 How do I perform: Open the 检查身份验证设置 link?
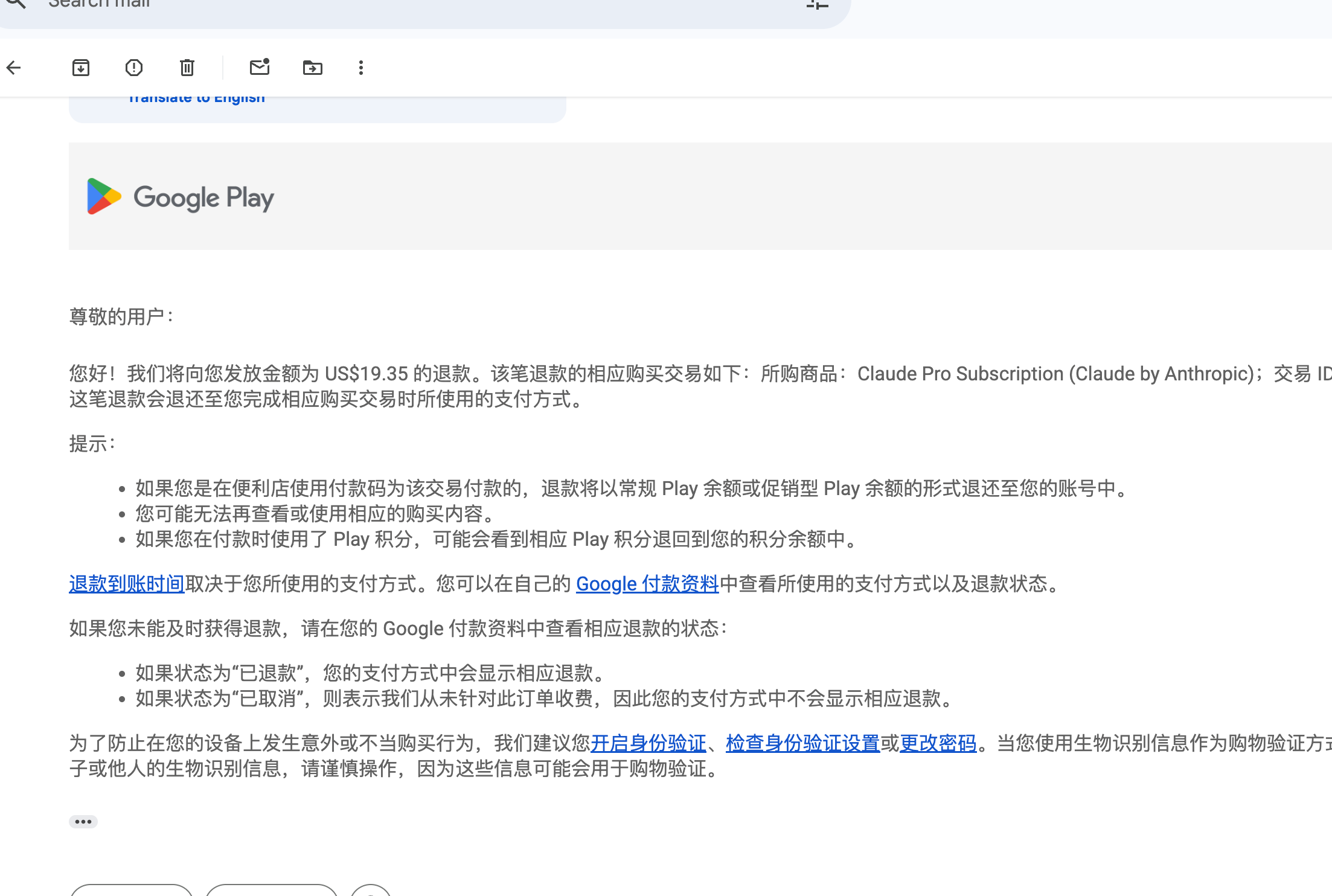(x=803, y=743)
